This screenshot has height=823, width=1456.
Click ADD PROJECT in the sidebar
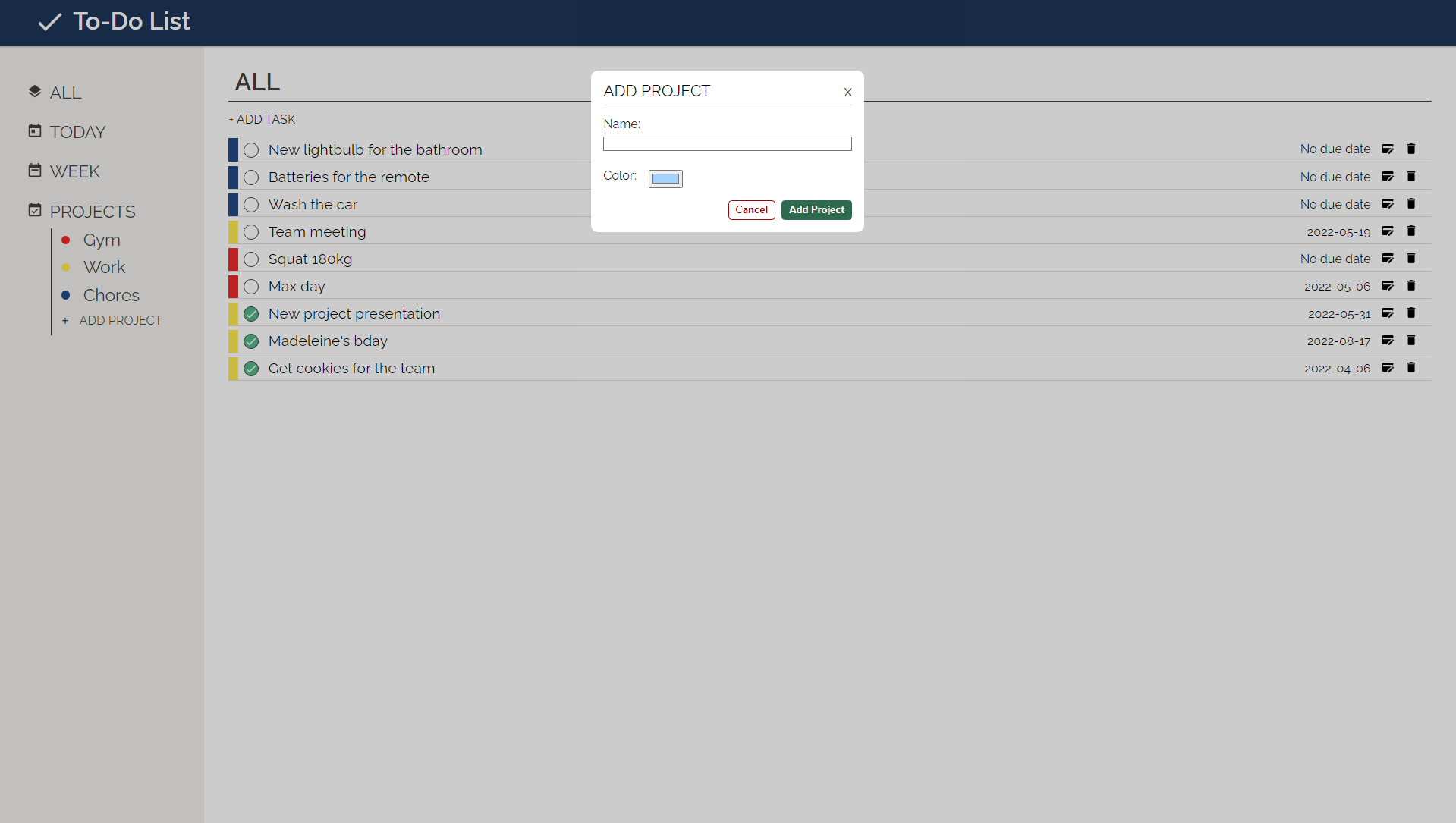point(121,321)
